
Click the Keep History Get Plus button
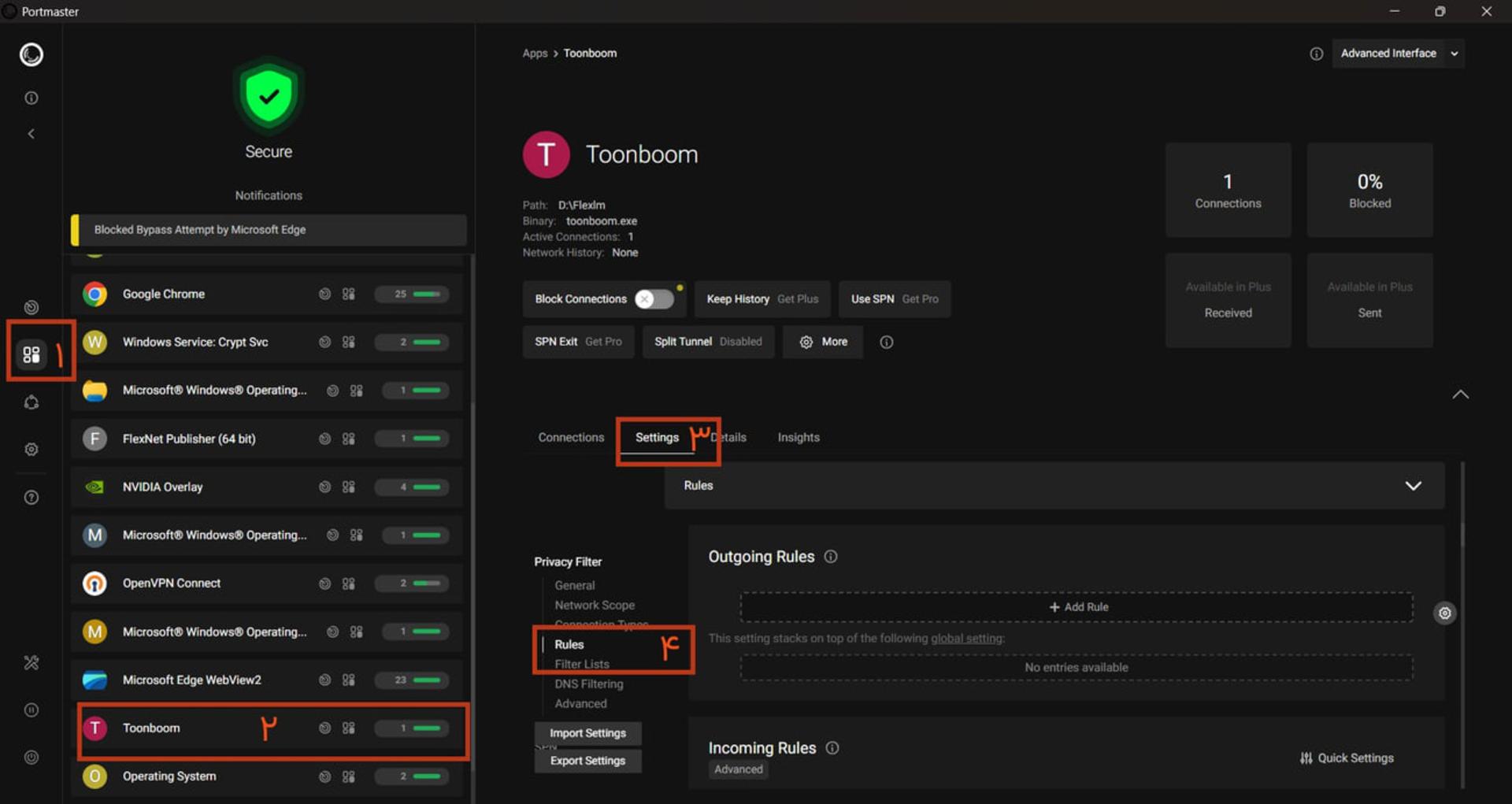762,299
